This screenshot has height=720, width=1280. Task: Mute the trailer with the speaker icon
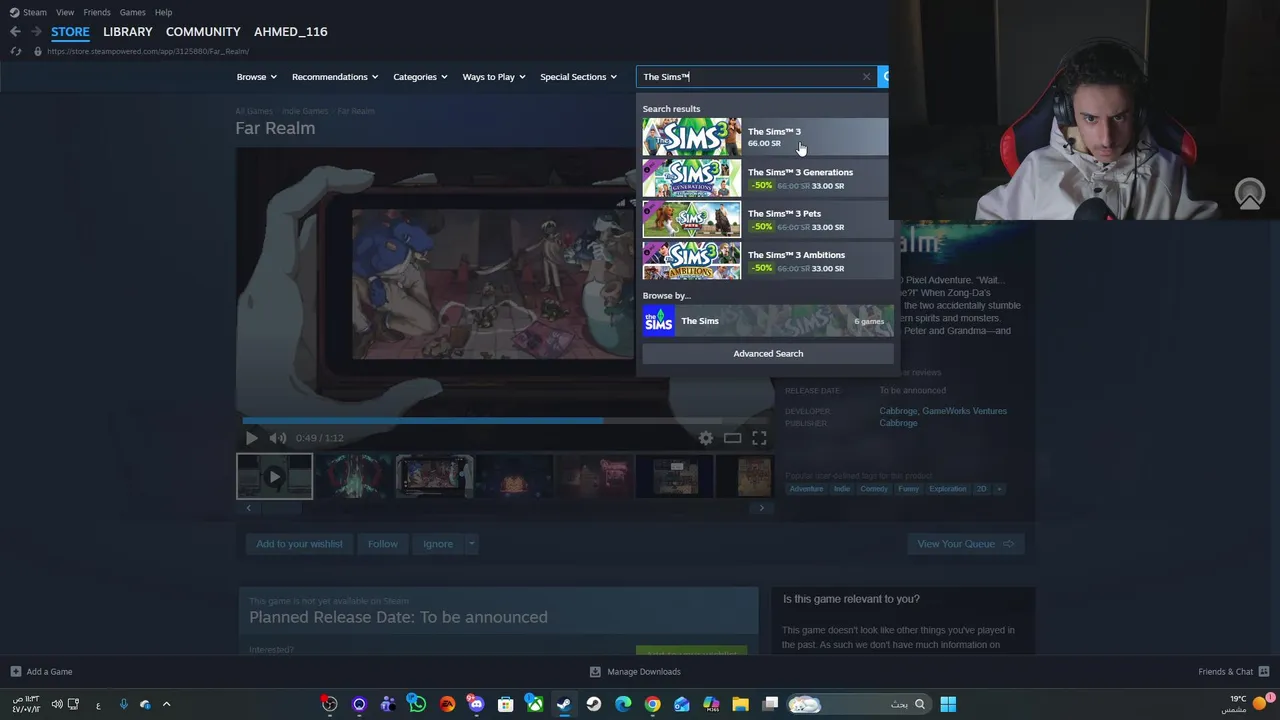(x=278, y=438)
